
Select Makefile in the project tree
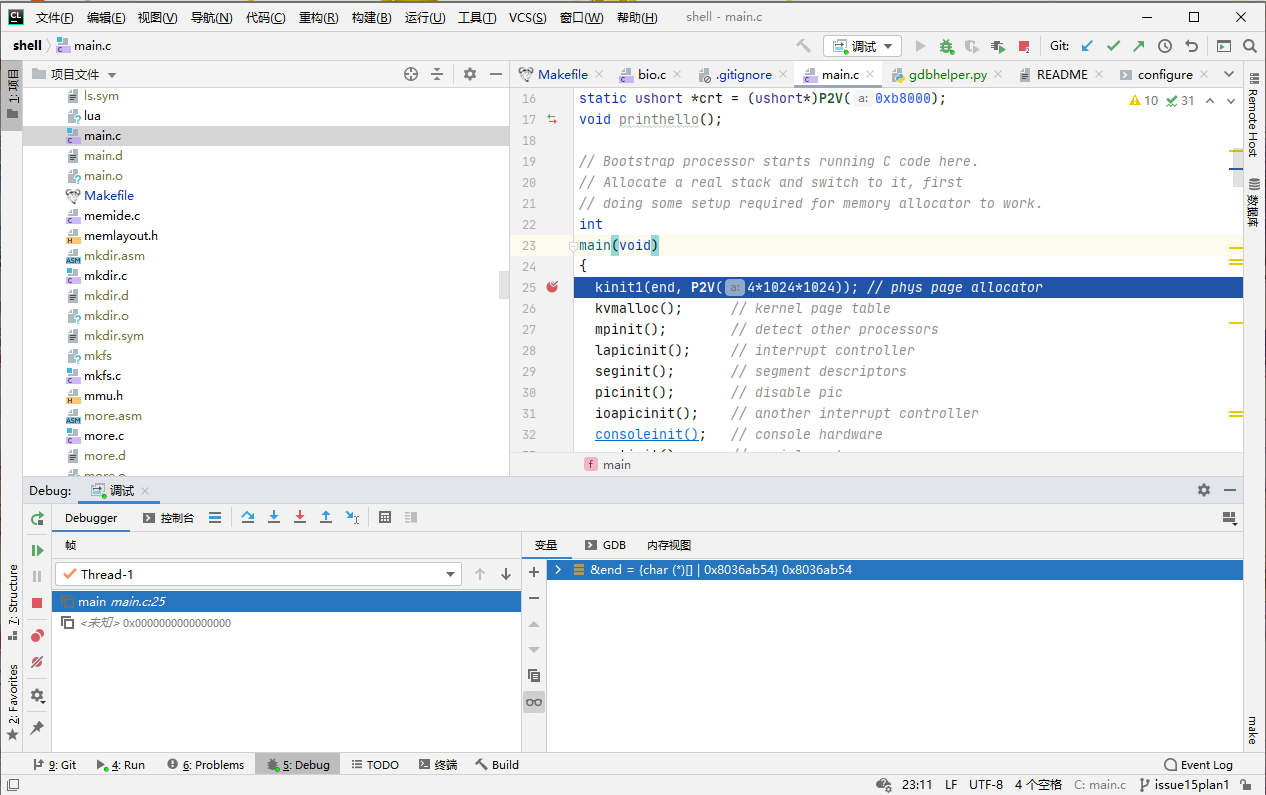coord(108,195)
